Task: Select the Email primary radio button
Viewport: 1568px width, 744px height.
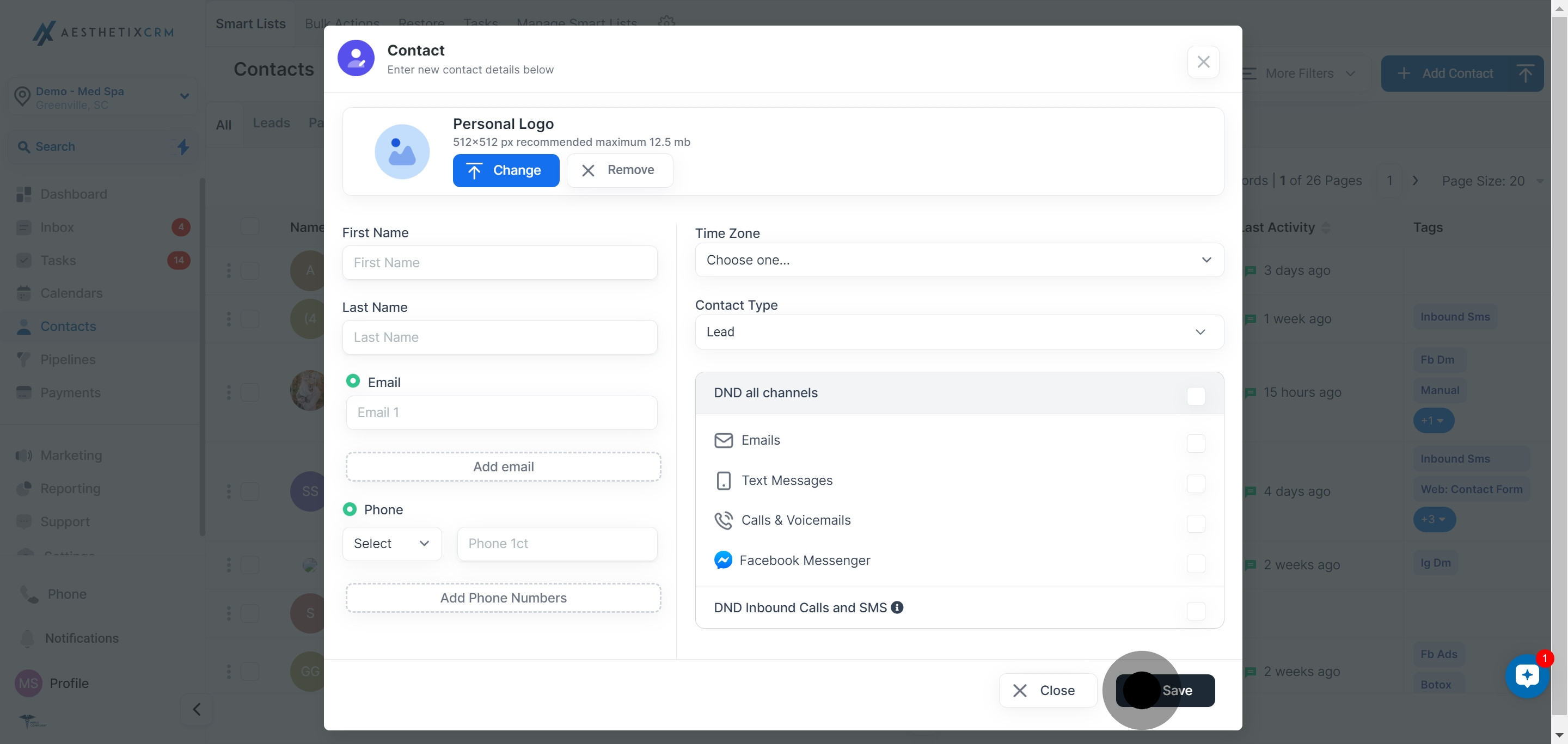Action: click(352, 381)
